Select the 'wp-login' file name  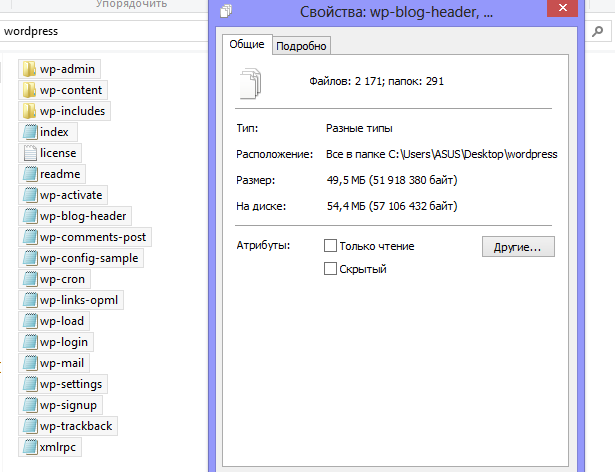point(64,342)
